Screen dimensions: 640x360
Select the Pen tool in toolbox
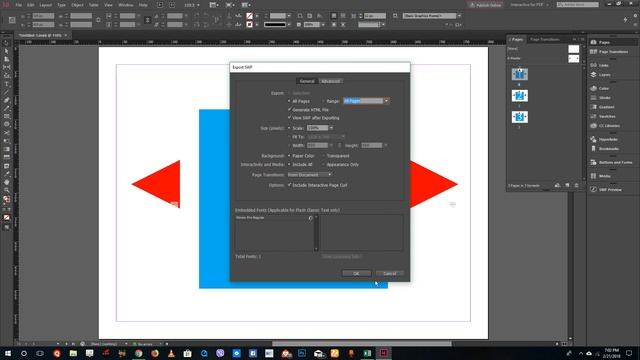[x=7, y=100]
